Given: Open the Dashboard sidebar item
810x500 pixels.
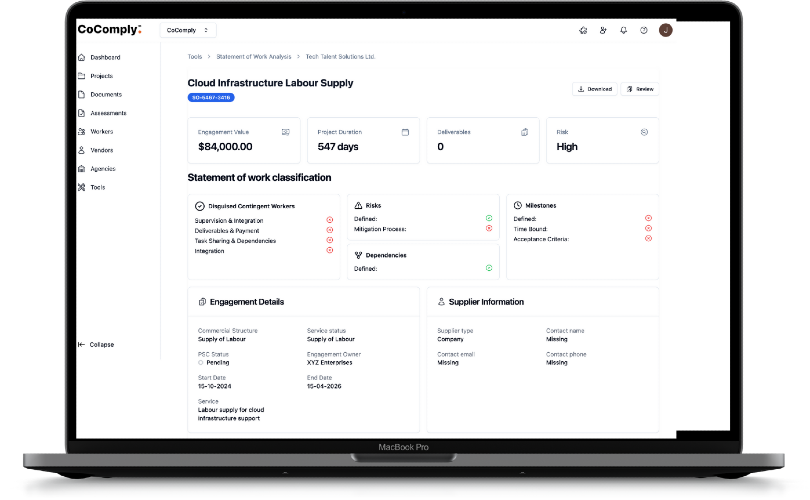Looking at the screenshot, I should tap(99, 57).
